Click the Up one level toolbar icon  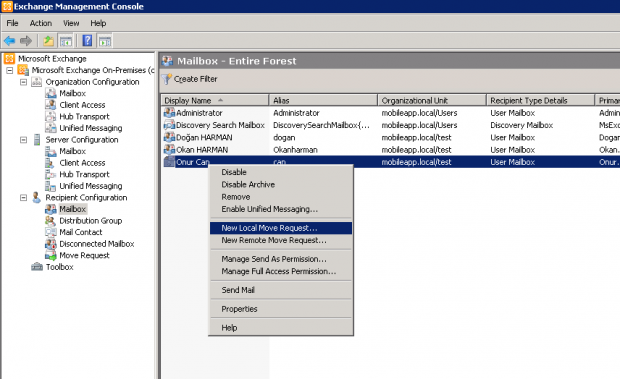pyautogui.click(x=49, y=41)
